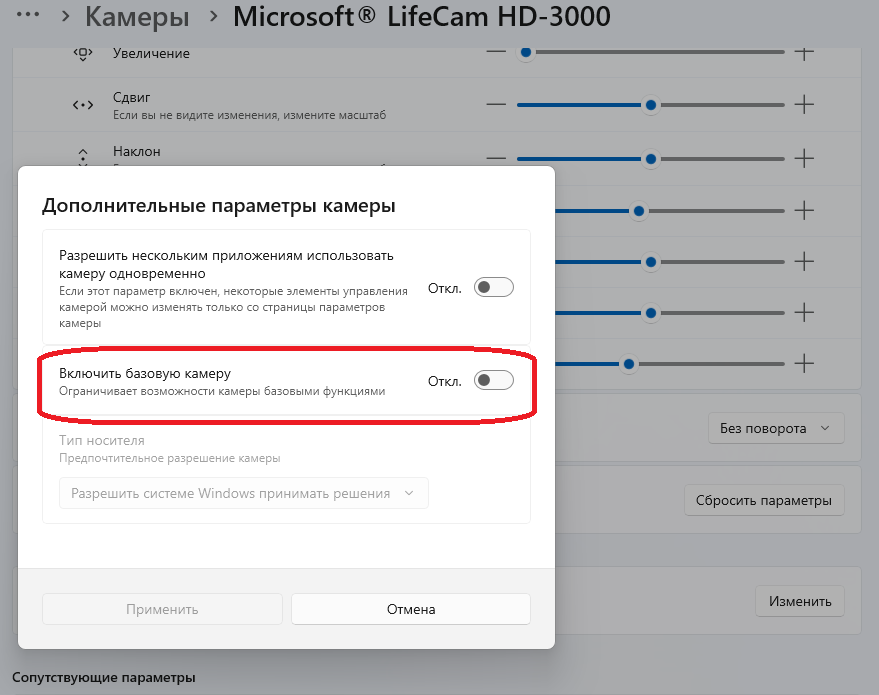Click the «Дополнительные параметры камеры» dialog title

(219, 206)
